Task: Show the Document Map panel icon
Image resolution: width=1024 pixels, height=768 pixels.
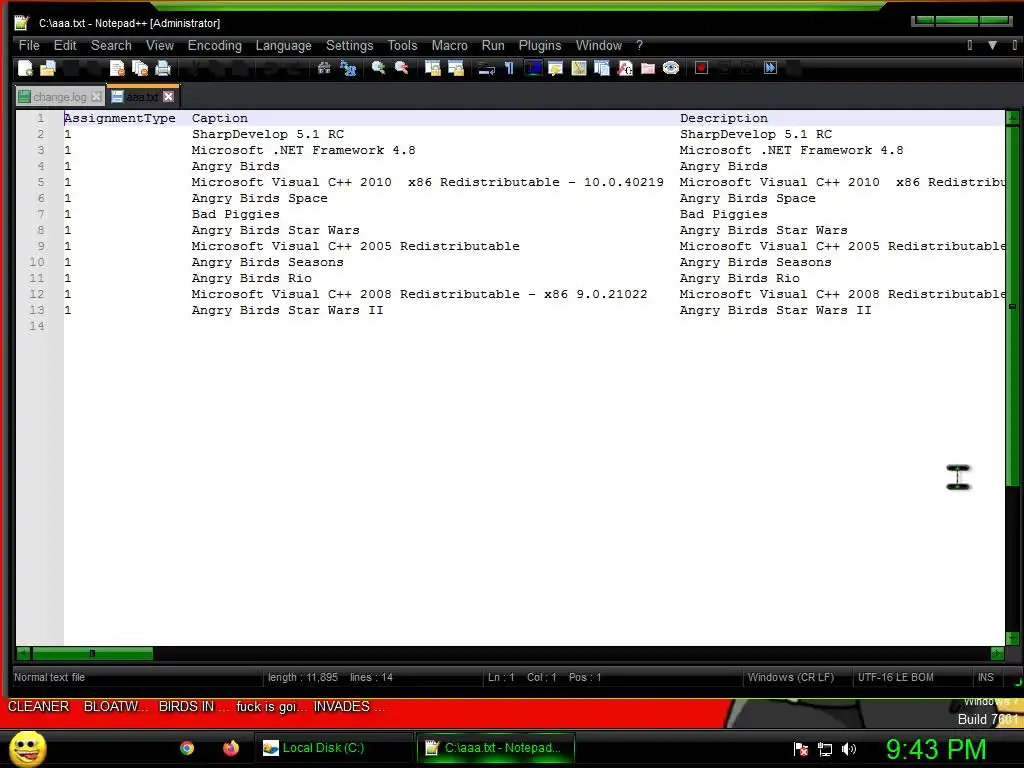Action: coord(579,68)
